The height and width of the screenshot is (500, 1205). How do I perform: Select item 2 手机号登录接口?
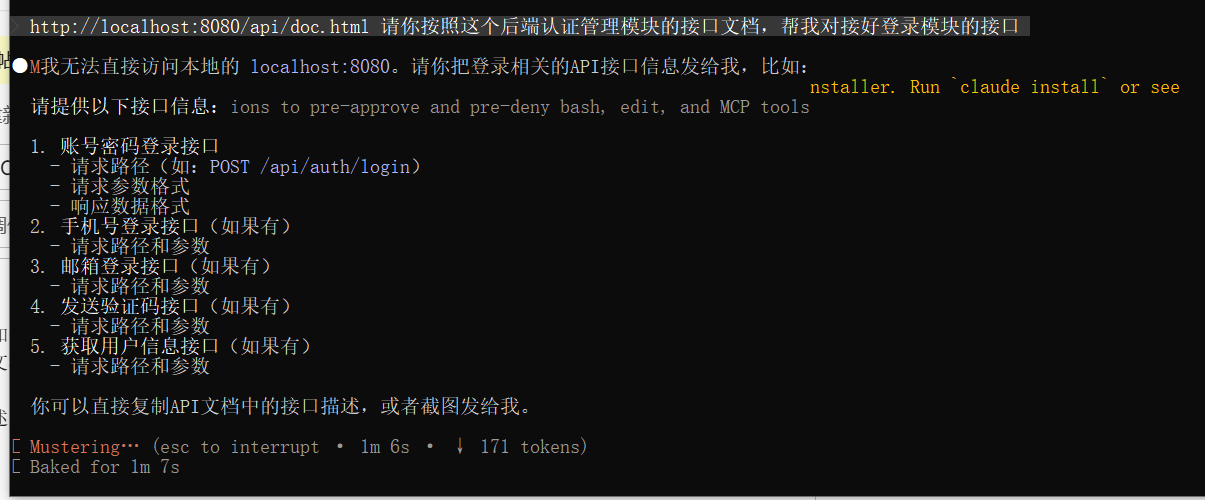coord(161,227)
